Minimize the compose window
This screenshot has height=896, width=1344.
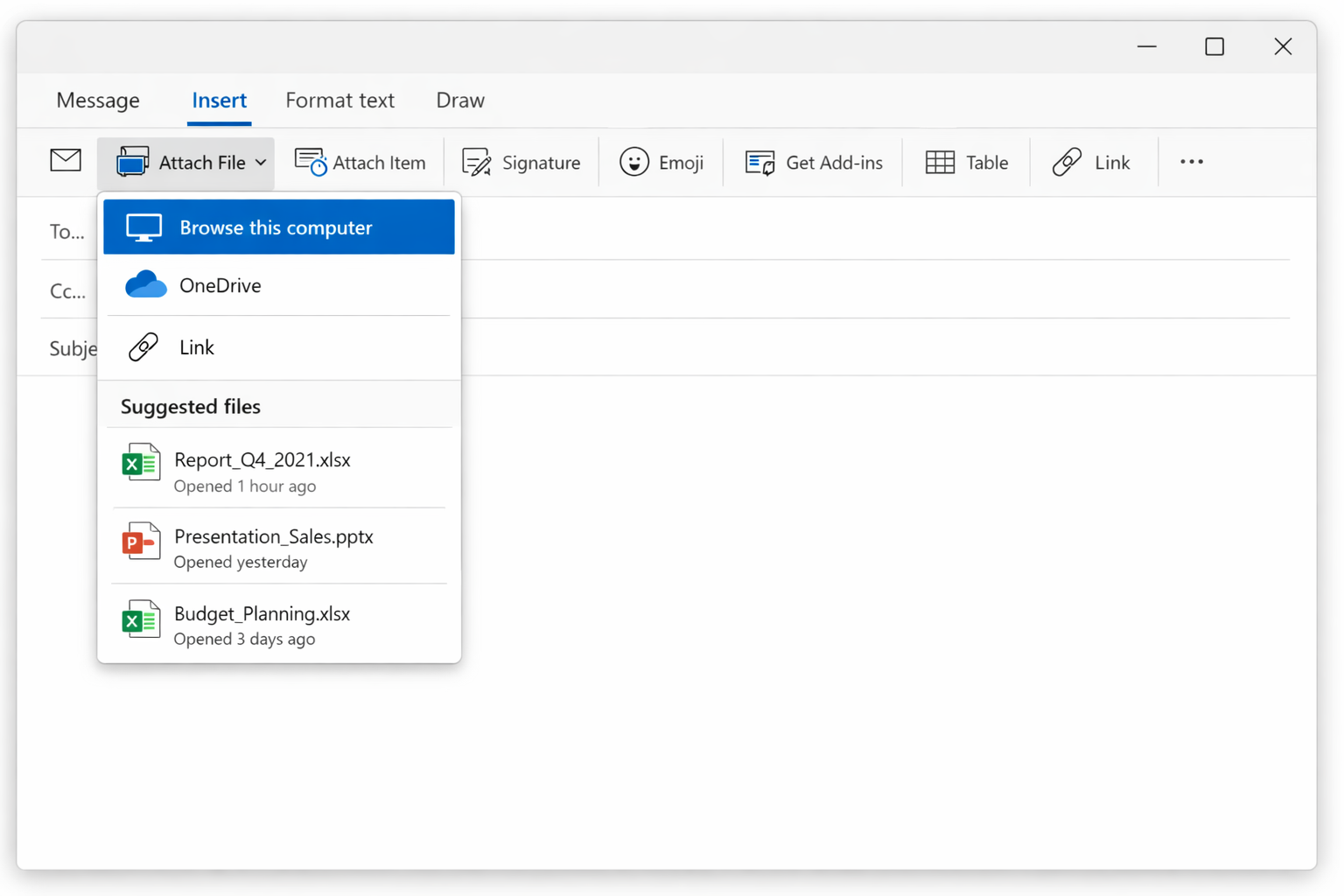(1147, 46)
